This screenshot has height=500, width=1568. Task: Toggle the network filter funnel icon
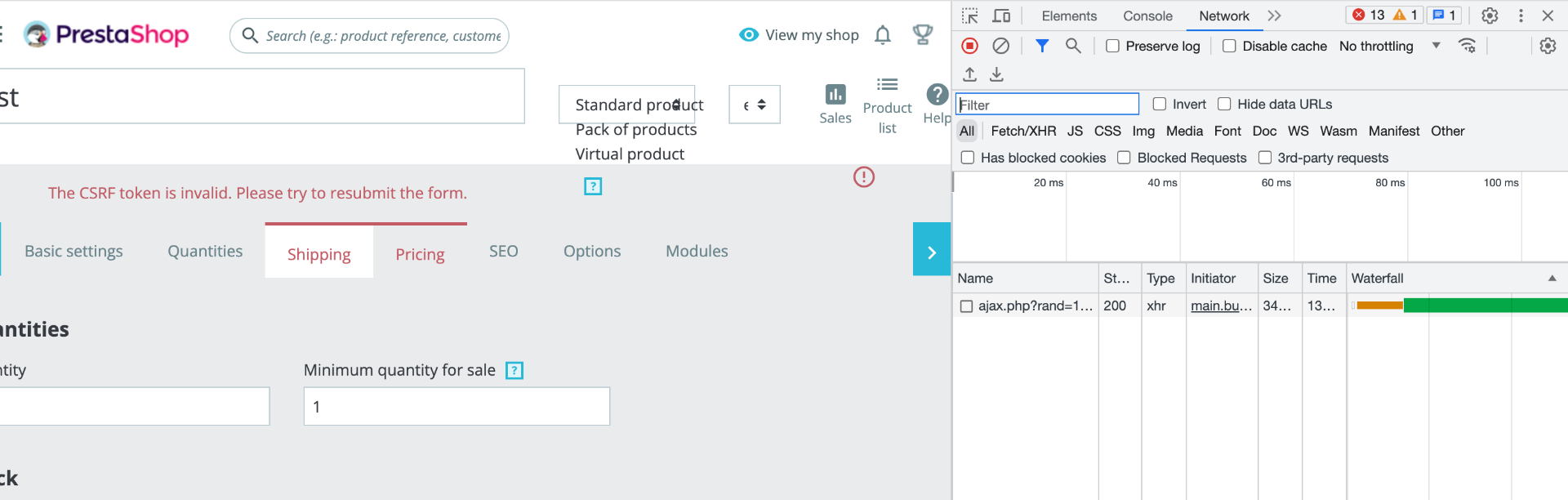click(1042, 47)
